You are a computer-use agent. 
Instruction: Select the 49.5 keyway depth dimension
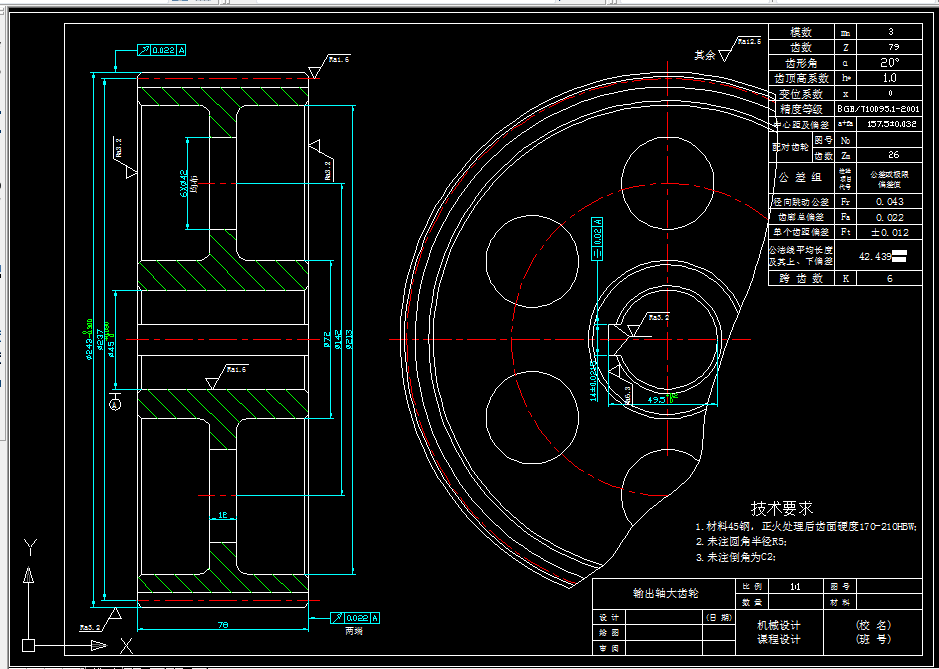tap(664, 398)
